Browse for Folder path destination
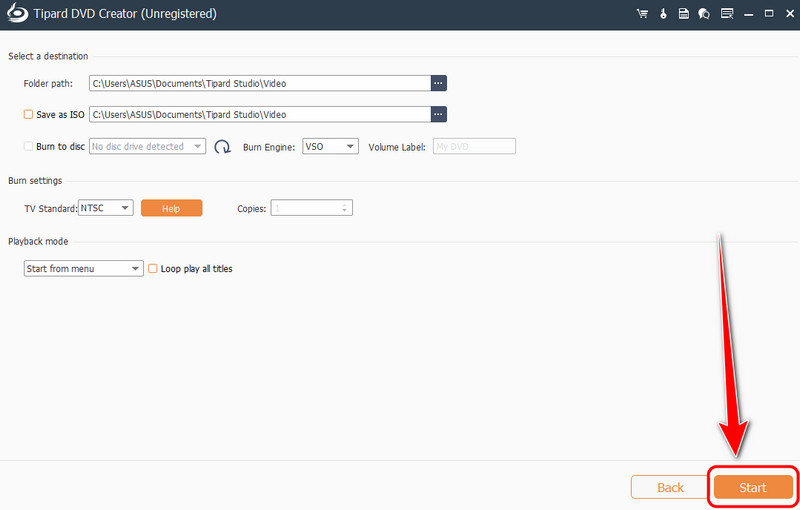This screenshot has height=510, width=800. tap(439, 83)
